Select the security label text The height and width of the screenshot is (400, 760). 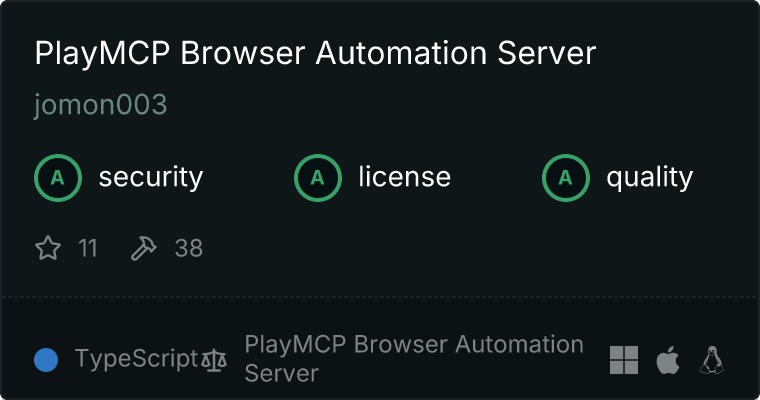tap(150, 178)
